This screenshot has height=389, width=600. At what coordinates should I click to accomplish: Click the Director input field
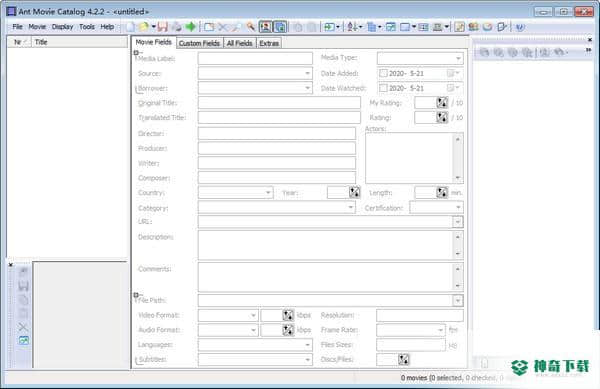click(x=277, y=133)
